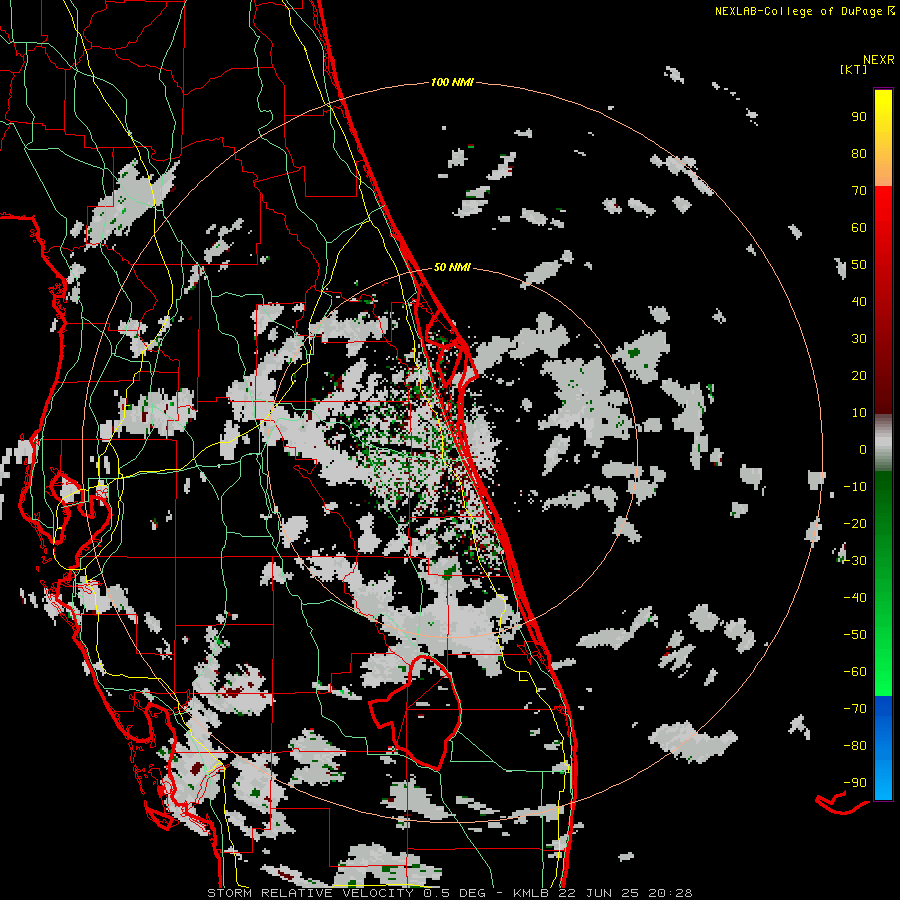The width and height of the screenshot is (900, 900).
Task: Click the bright green segment near -60 on the color bar
Action: coord(883,672)
